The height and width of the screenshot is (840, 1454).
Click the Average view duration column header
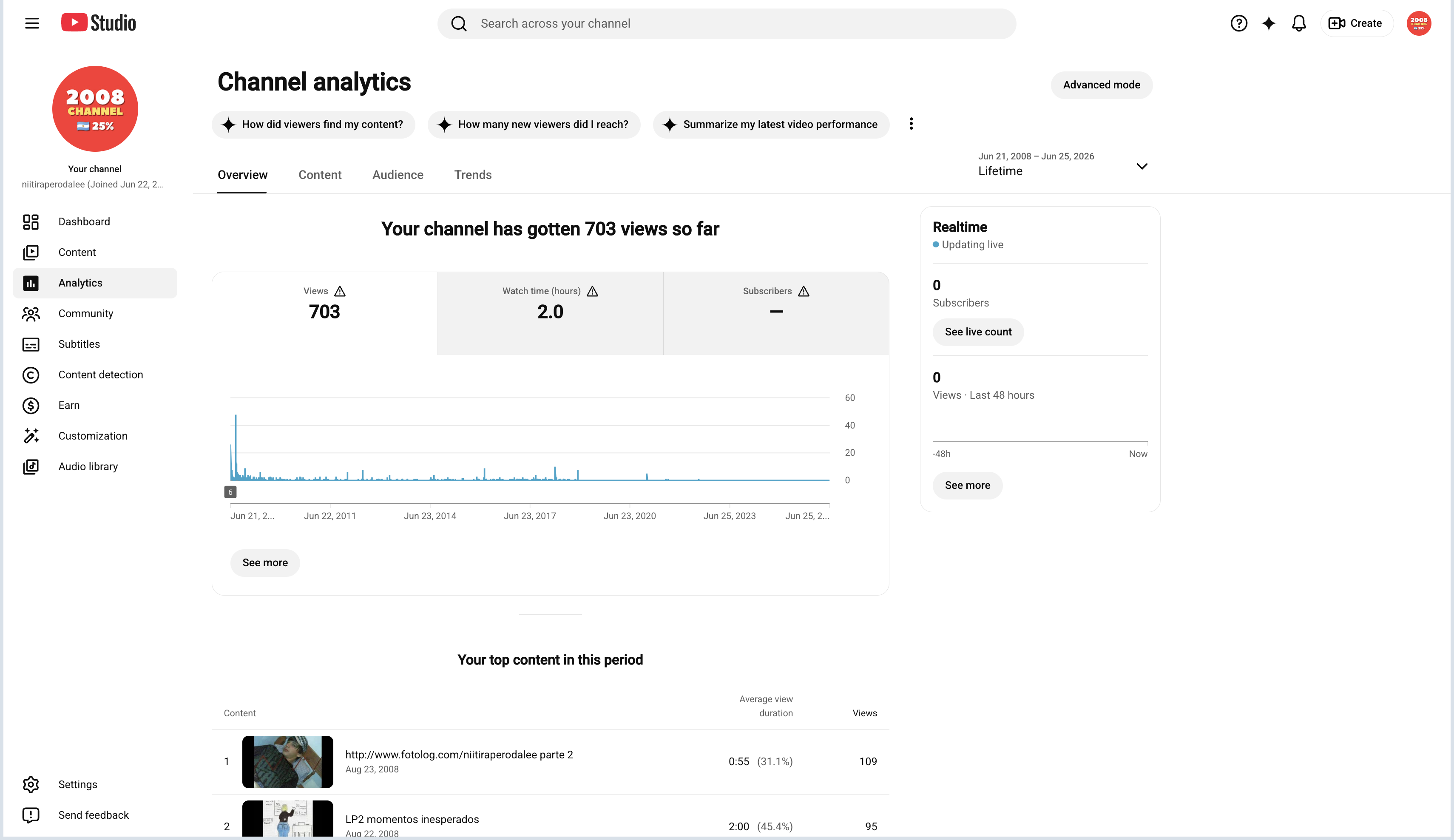pos(766,706)
